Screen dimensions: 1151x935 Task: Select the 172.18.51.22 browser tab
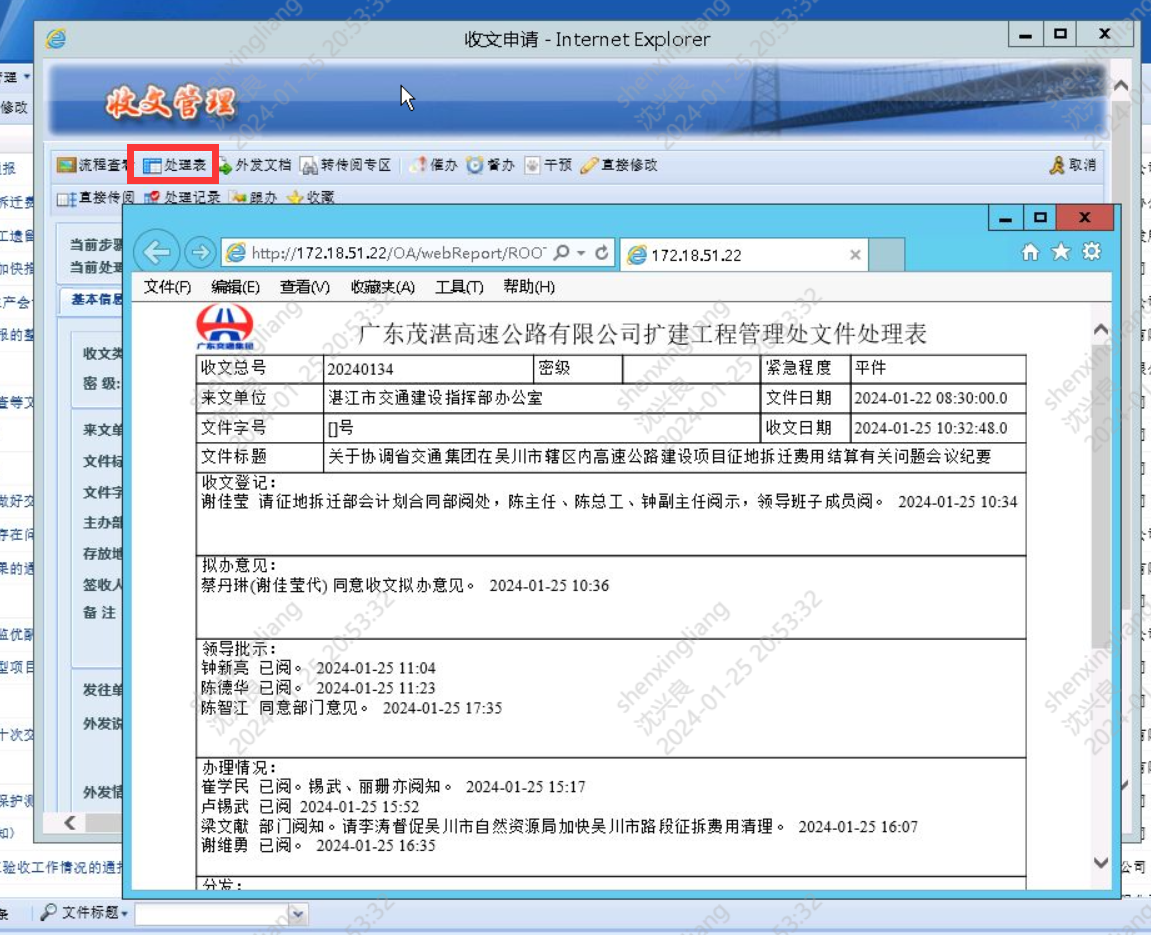click(744, 255)
